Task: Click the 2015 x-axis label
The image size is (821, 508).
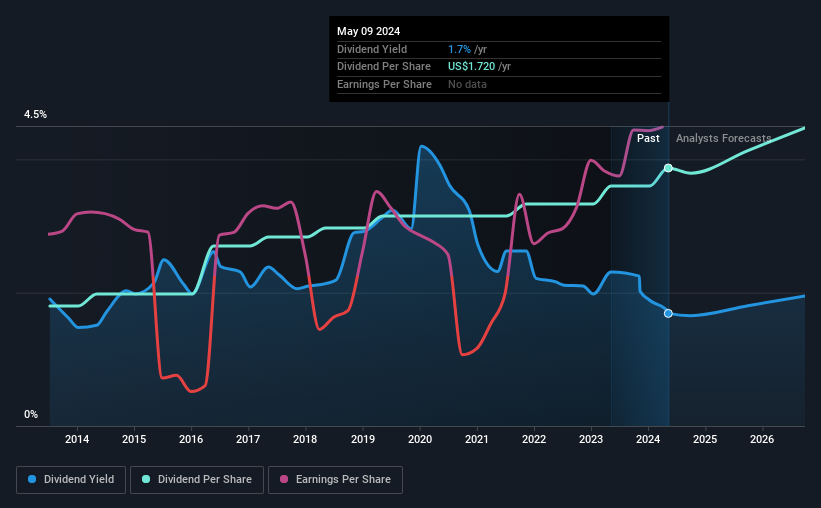Action: [134, 439]
